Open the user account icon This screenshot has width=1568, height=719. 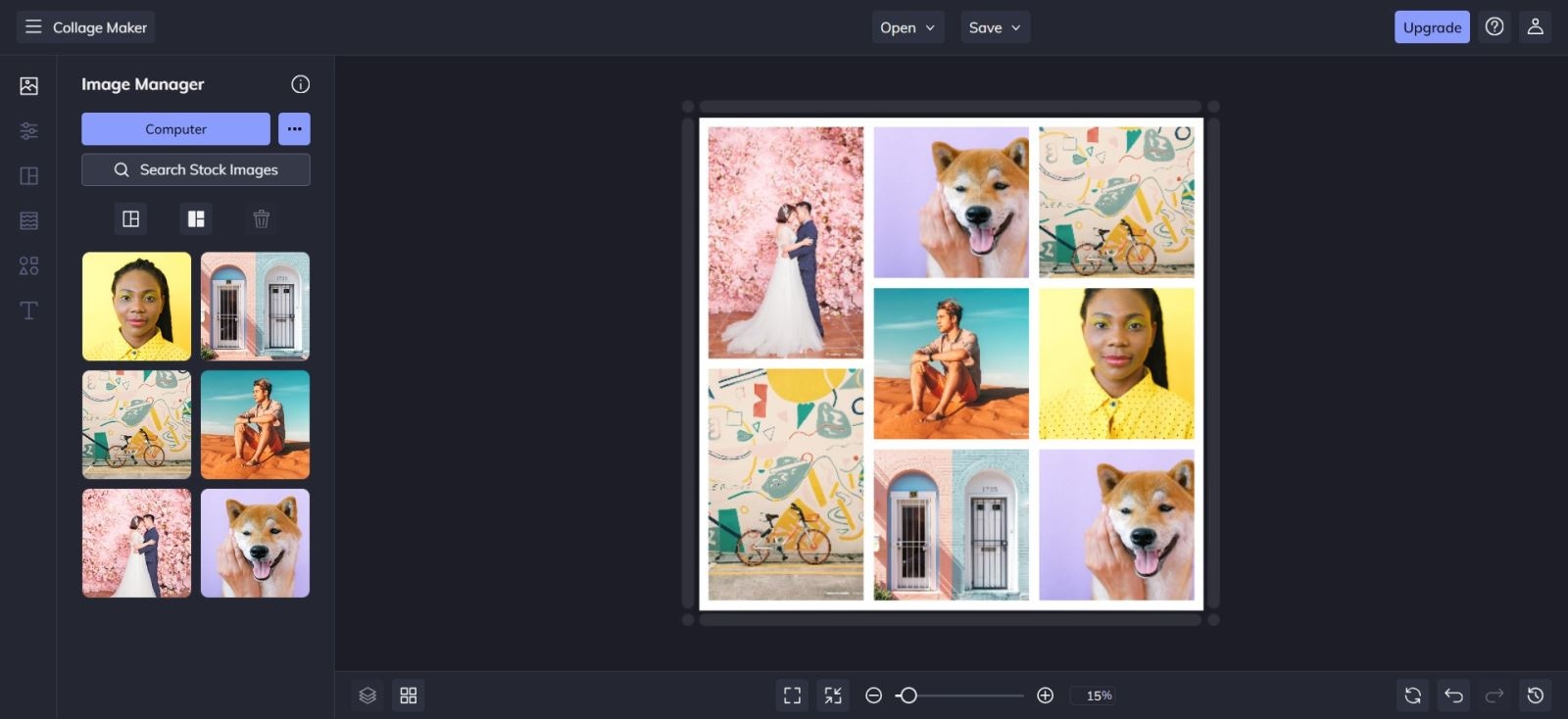click(1536, 27)
